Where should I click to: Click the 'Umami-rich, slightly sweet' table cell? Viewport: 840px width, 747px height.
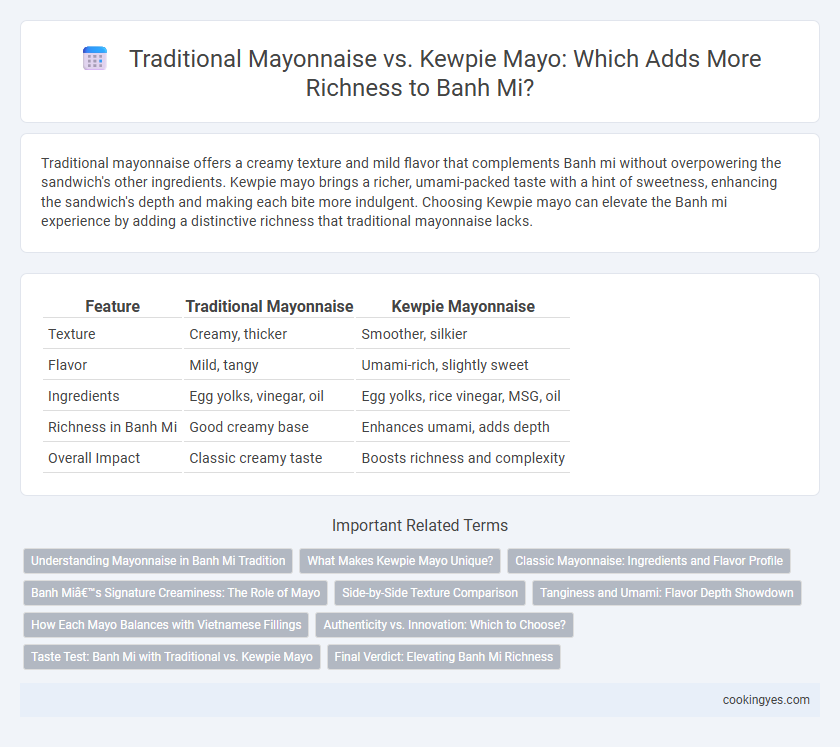coord(445,365)
